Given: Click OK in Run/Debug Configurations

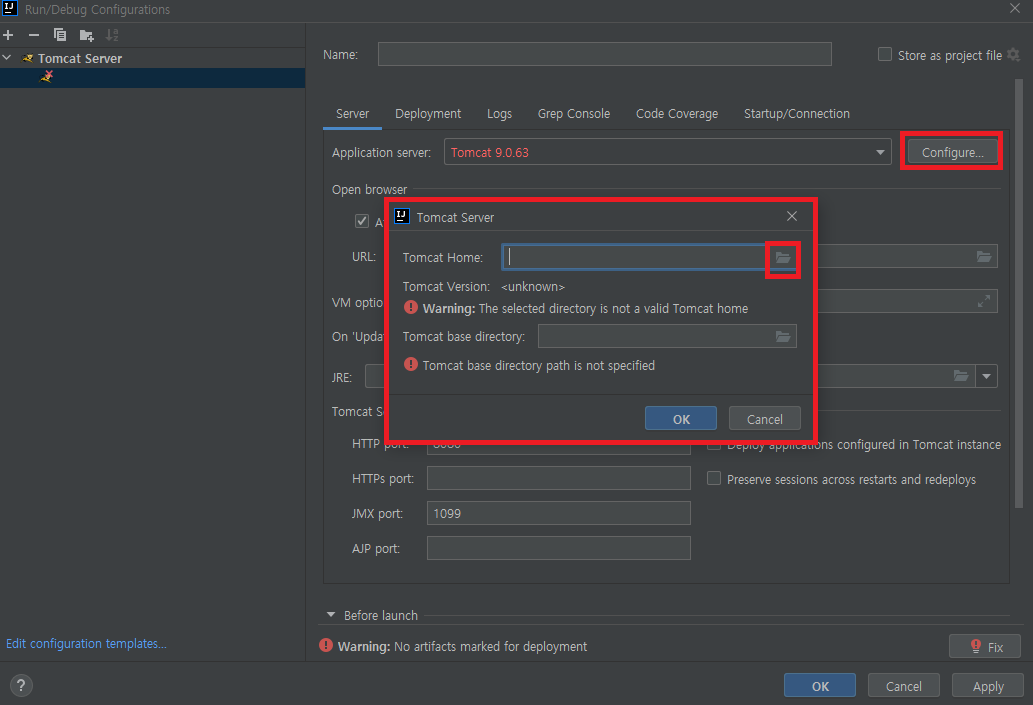Looking at the screenshot, I should click(x=820, y=685).
